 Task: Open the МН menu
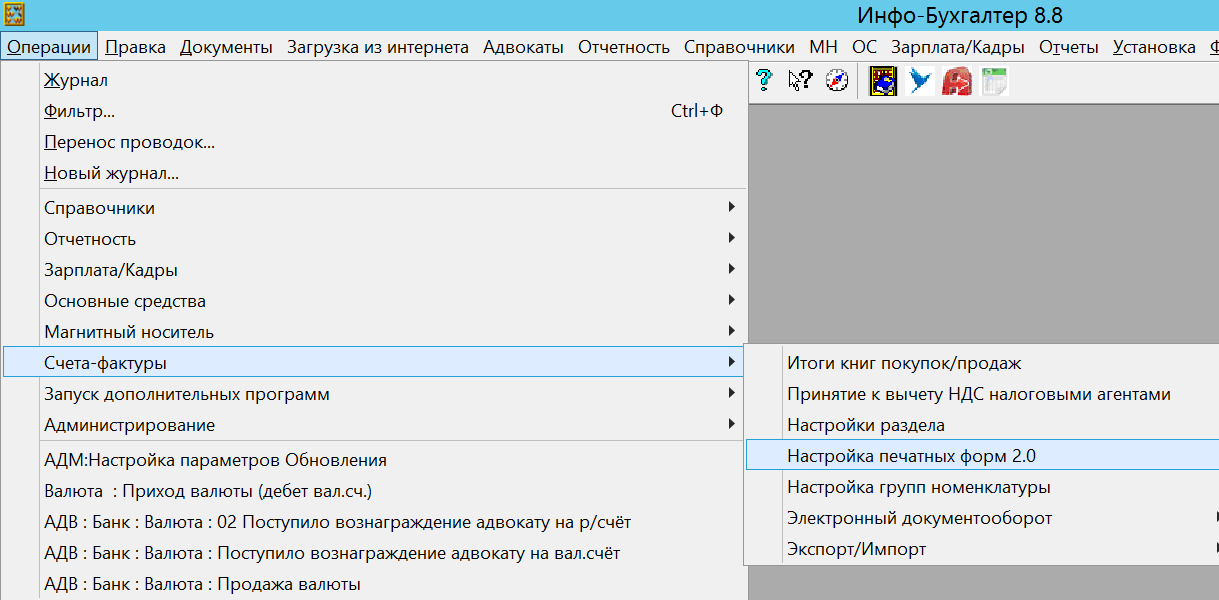pos(824,47)
